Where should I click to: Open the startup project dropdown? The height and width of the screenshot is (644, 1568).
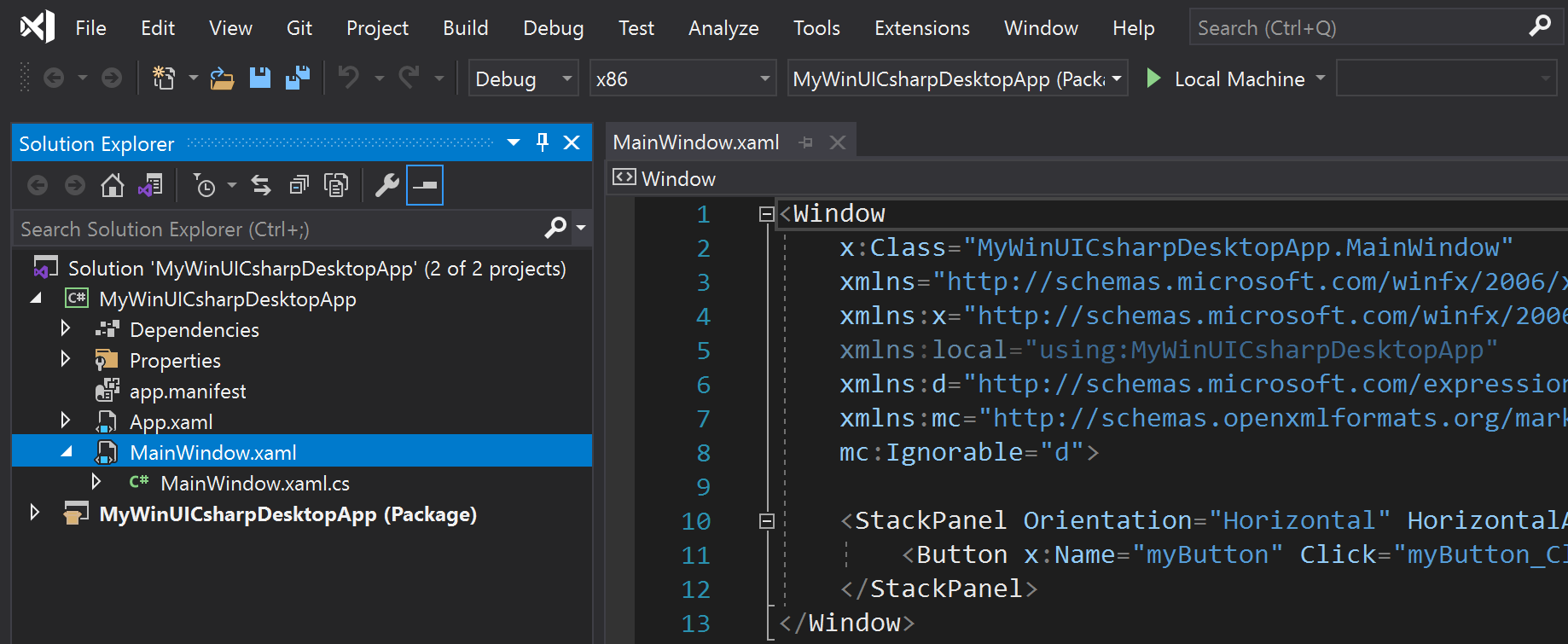coord(958,78)
